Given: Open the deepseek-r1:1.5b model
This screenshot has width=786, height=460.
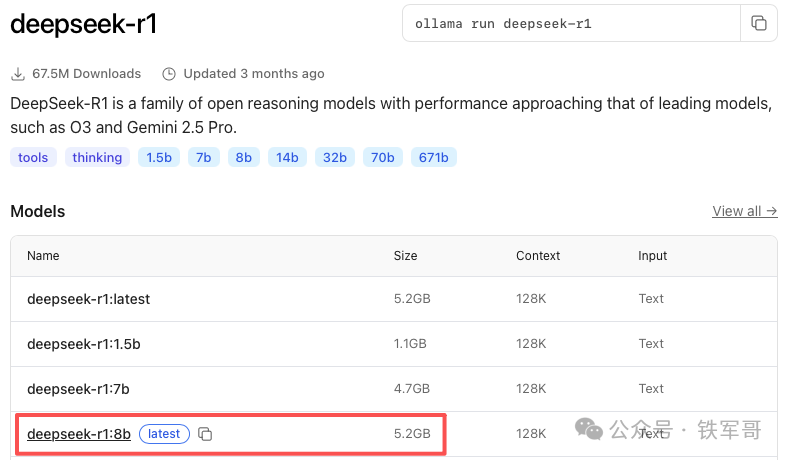Looking at the screenshot, I should pyautogui.click(x=83, y=344).
